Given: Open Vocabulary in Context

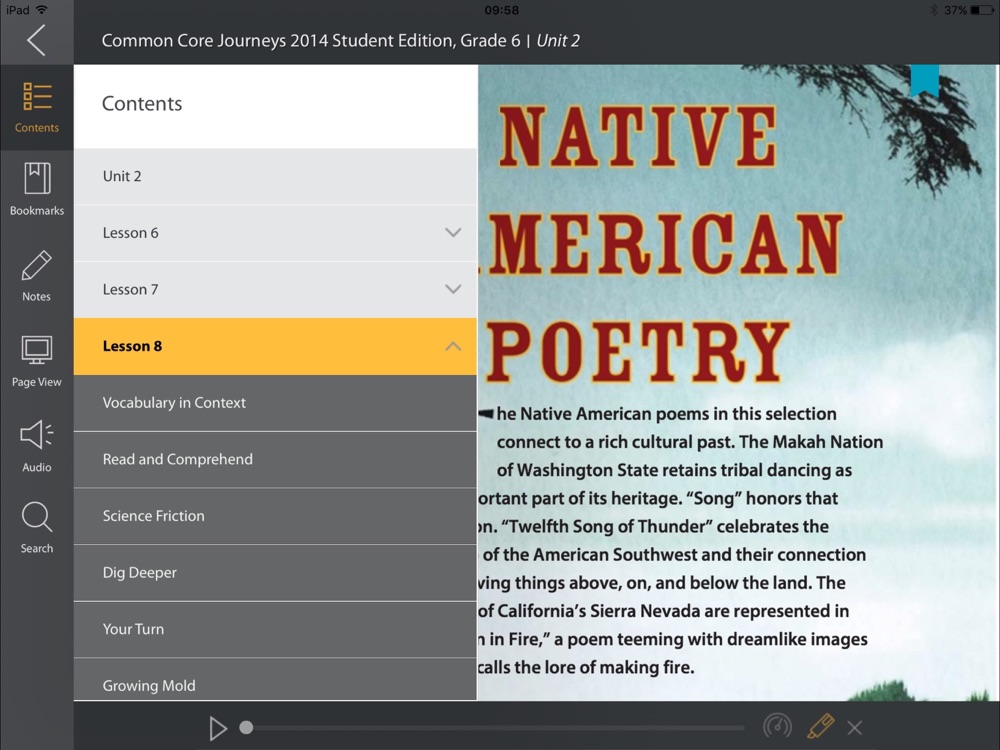Looking at the screenshot, I should pyautogui.click(x=174, y=403).
